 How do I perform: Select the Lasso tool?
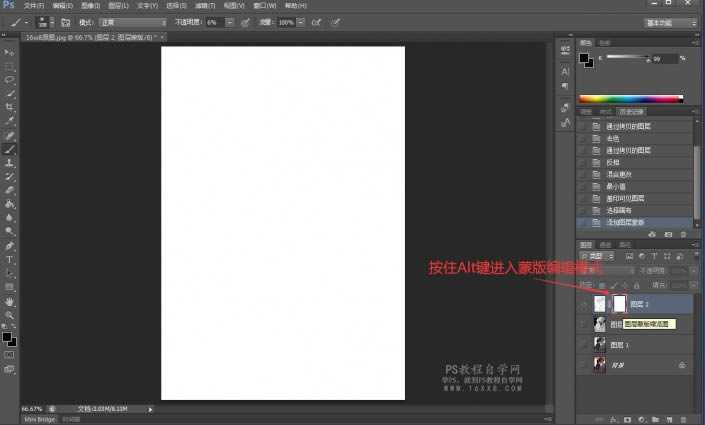10,78
